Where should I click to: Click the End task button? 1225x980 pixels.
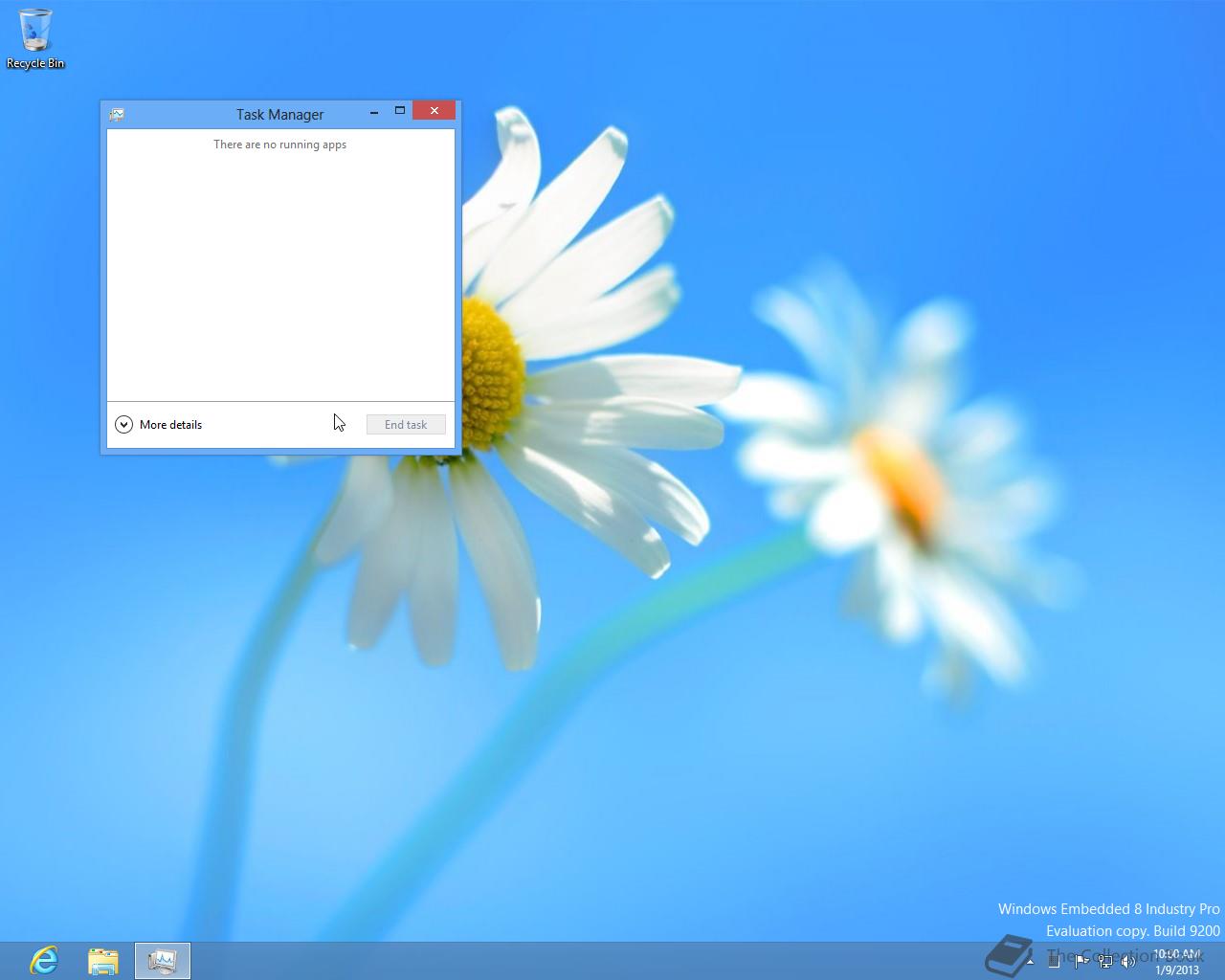coord(406,424)
